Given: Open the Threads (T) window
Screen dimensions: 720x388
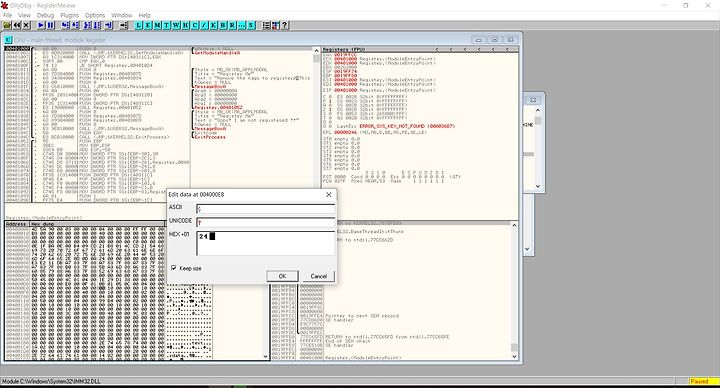Looking at the screenshot, I should click(x=167, y=25).
